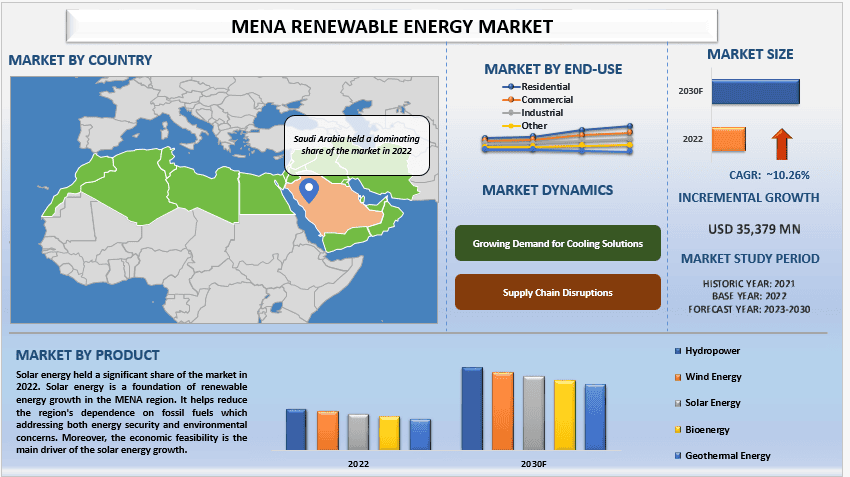Click the yellow bar in the 2022 group
850x477 pixels.
tap(389, 432)
